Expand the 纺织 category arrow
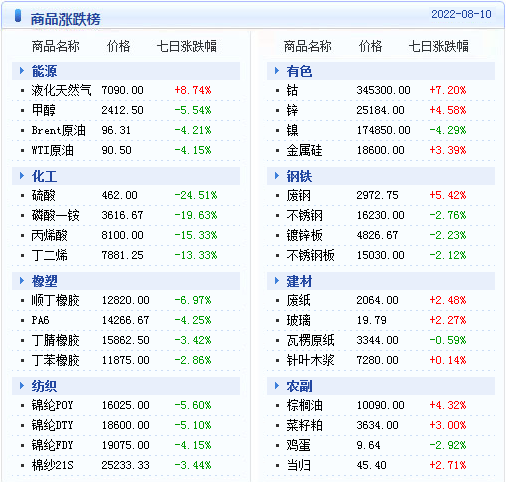The width and height of the screenshot is (506, 482). (22, 386)
